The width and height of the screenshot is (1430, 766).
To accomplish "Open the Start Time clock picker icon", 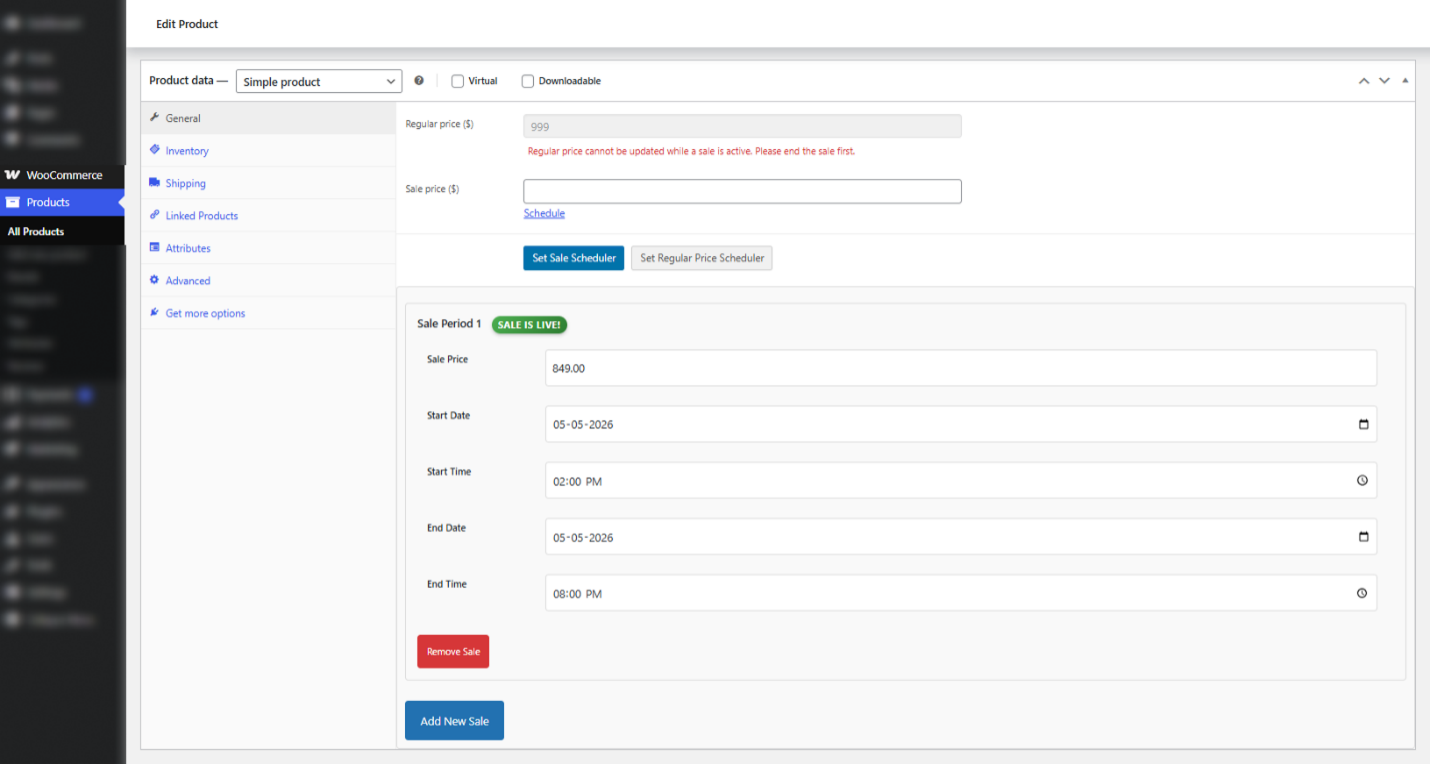I will pyautogui.click(x=1362, y=481).
